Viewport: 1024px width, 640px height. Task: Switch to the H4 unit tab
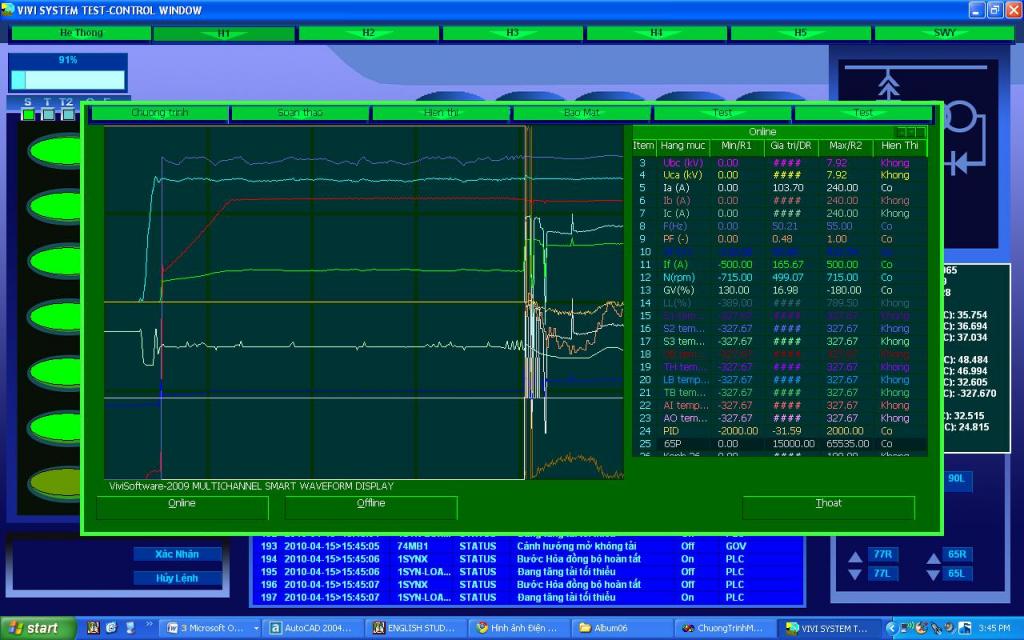656,33
